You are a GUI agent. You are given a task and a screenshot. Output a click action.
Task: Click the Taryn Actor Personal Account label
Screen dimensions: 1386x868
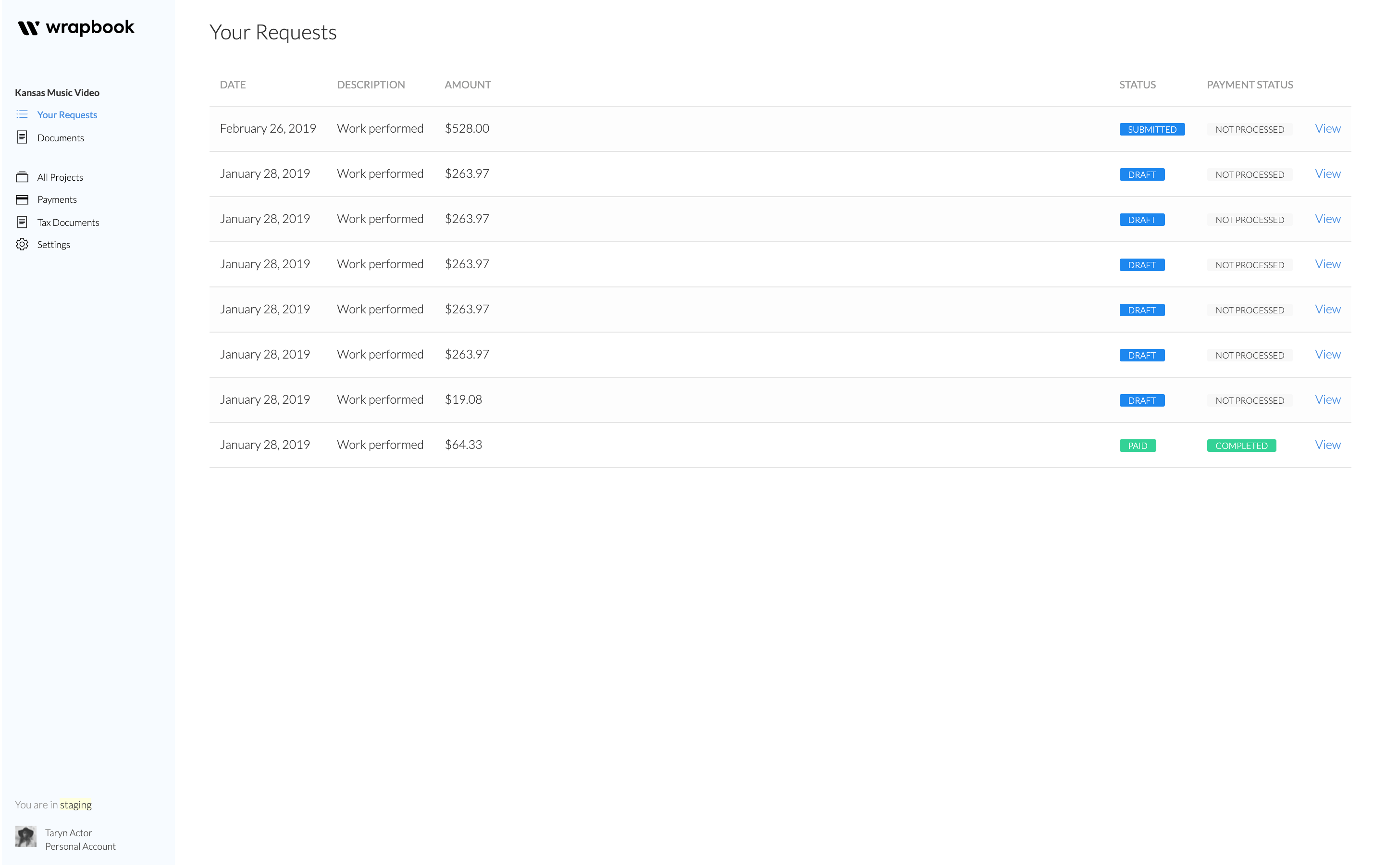coord(80,839)
